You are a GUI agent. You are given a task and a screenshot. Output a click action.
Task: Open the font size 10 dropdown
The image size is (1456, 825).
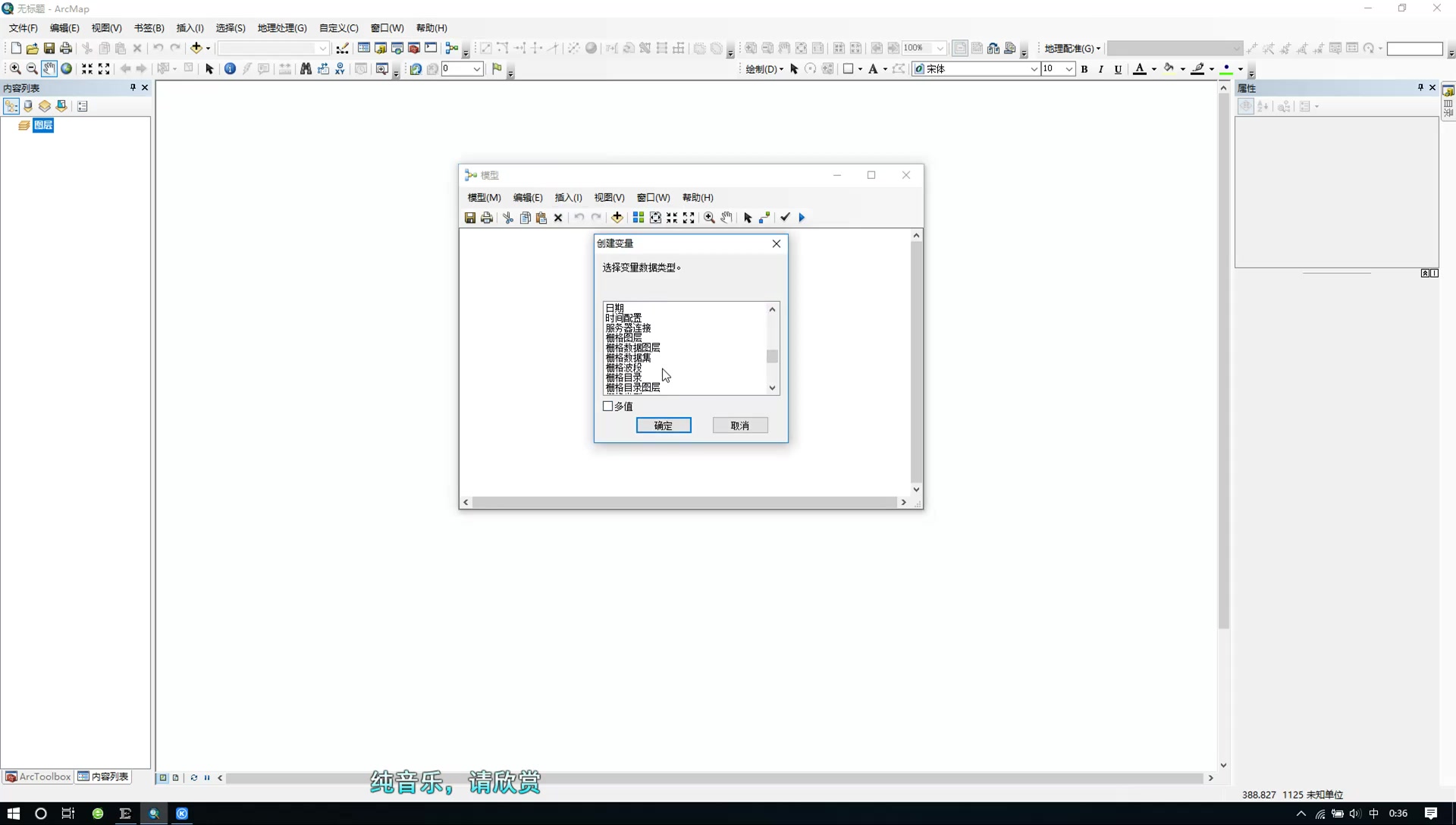1068,69
